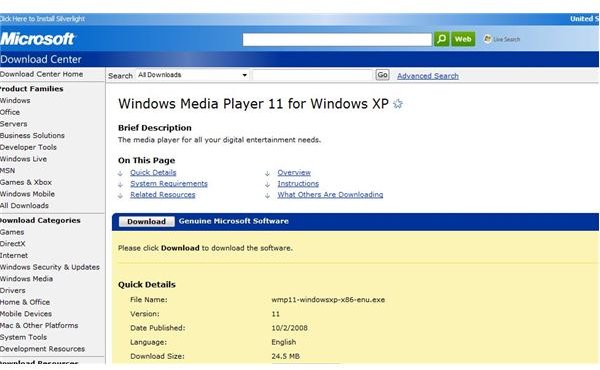The width and height of the screenshot is (600, 370).
Task: Focus the top Microsoft search field
Action: (x=337, y=39)
